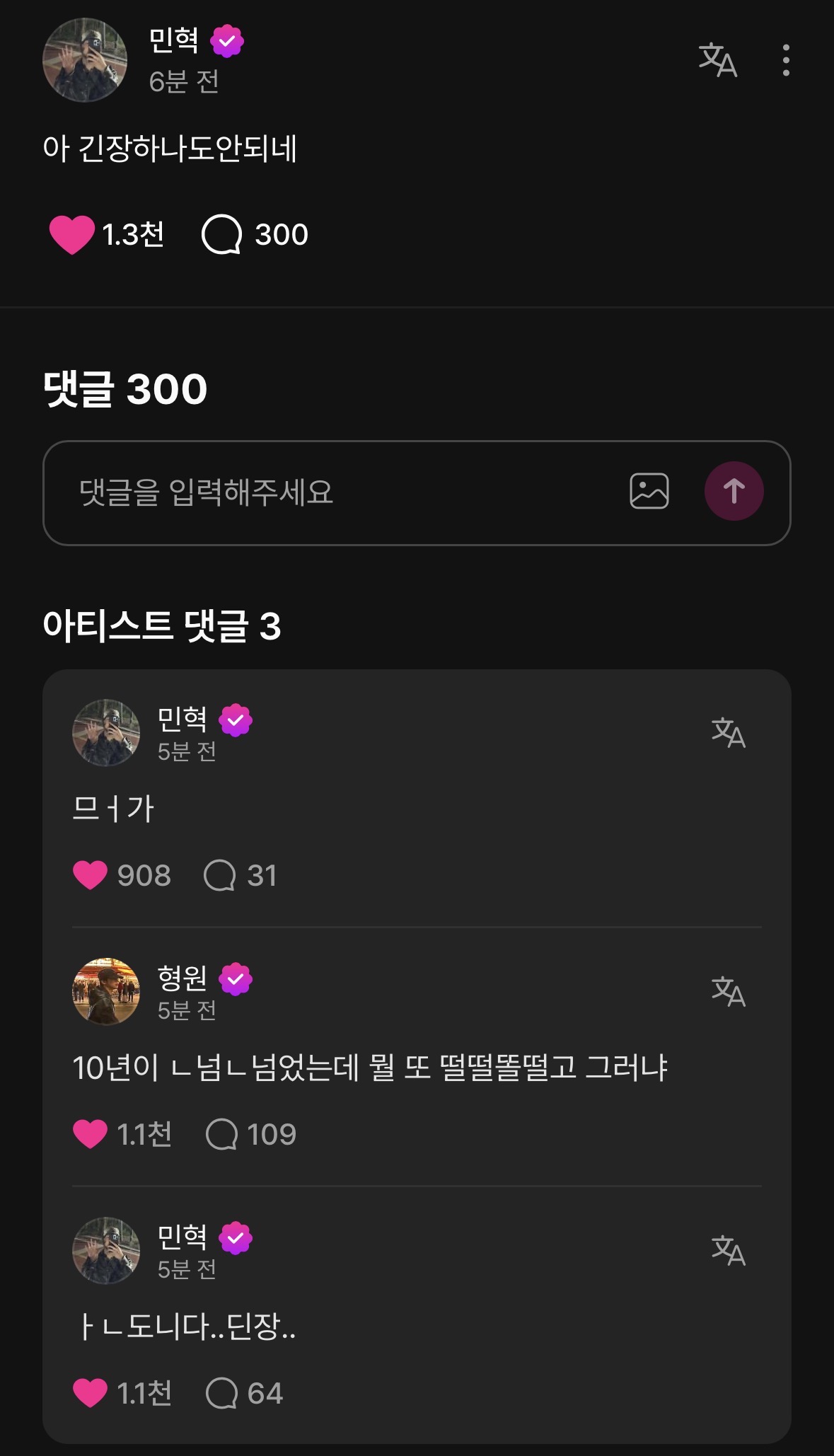
Task: Like 형원's comment about 10년
Action: coord(90,1134)
